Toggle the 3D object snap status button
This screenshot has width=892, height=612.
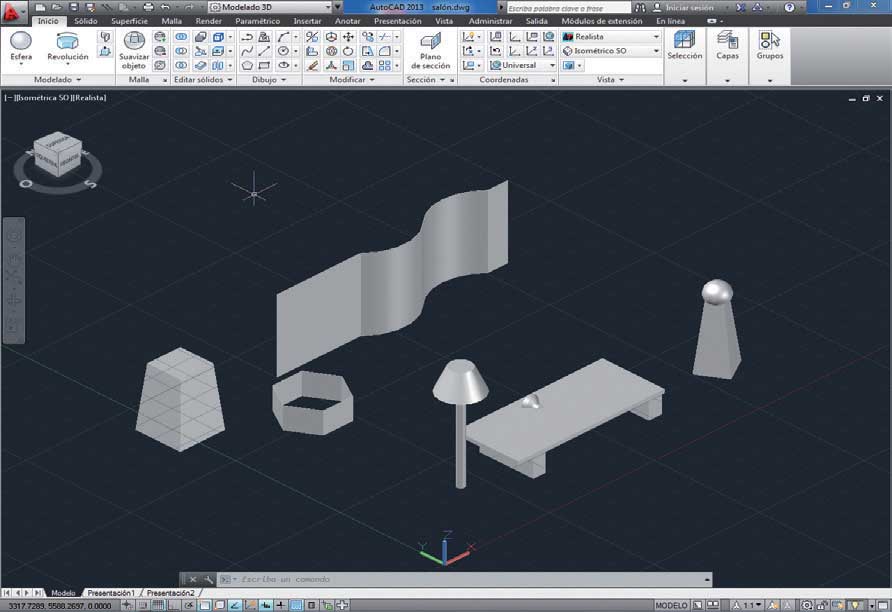tap(220, 606)
